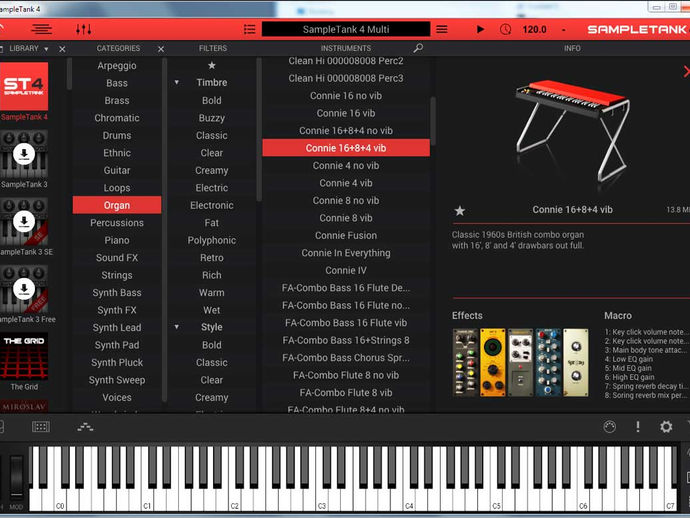This screenshot has width=690, height=518.
Task: Enable the Retro timbre filter
Action: pyautogui.click(x=212, y=257)
